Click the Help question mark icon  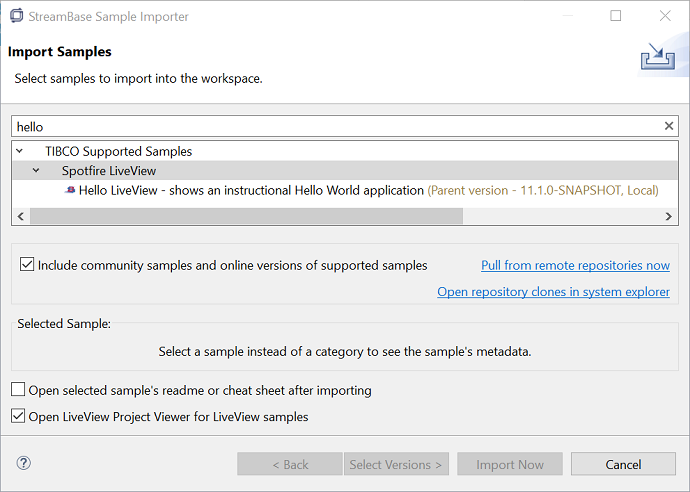(x=24, y=463)
